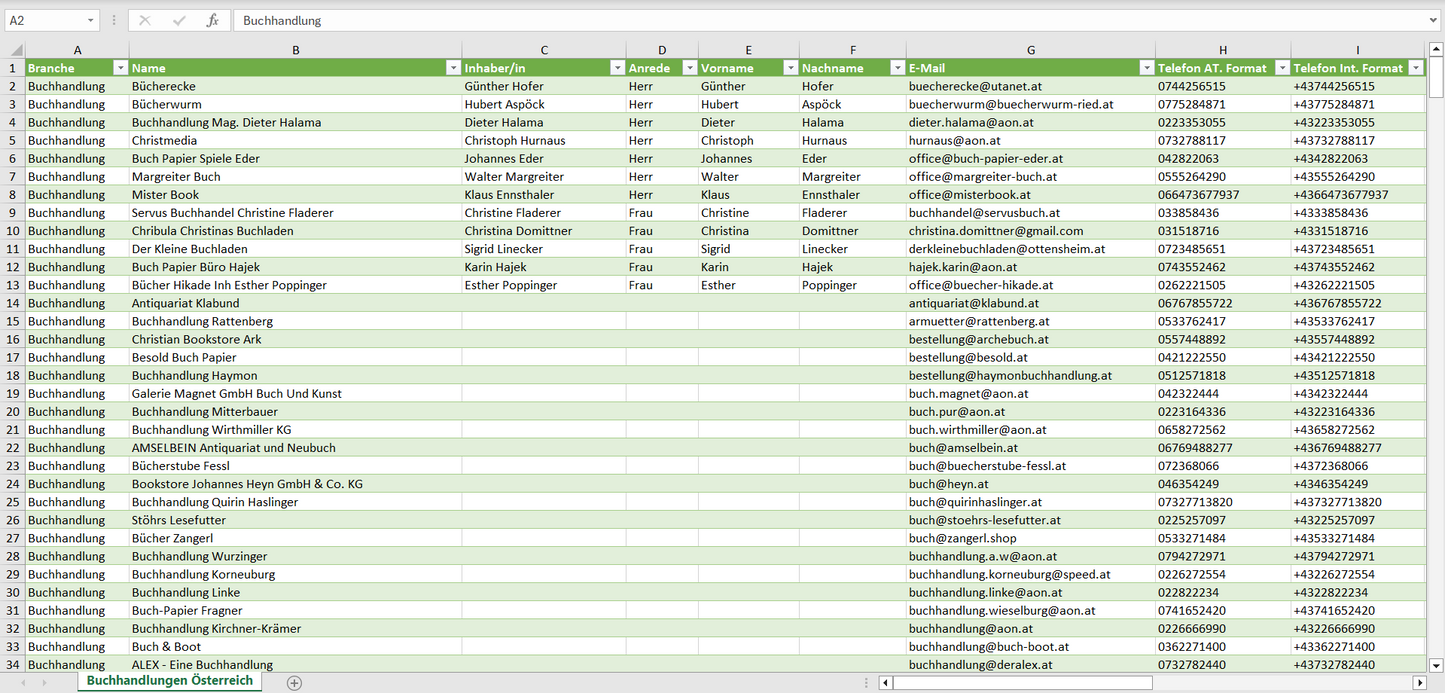Add a new sheet with plus icon
This screenshot has width=1445, height=693.
coord(294,682)
